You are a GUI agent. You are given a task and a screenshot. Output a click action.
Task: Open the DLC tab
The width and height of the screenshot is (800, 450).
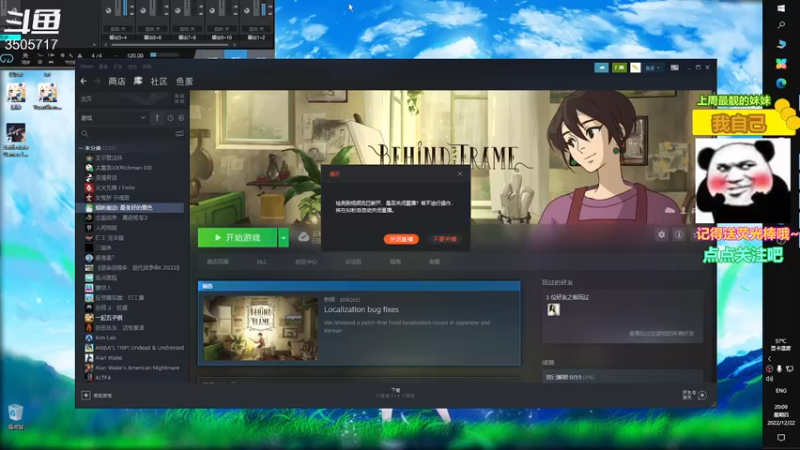click(x=262, y=262)
